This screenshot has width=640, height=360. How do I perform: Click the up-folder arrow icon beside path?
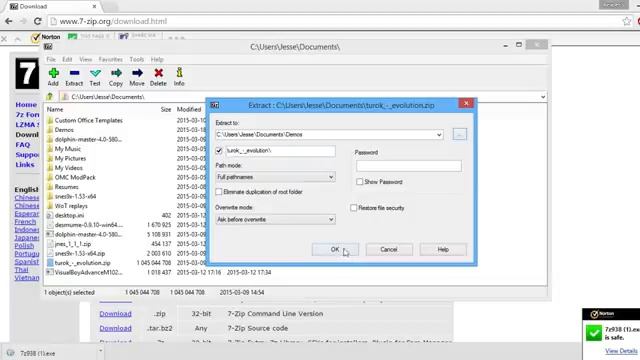click(x=50, y=97)
